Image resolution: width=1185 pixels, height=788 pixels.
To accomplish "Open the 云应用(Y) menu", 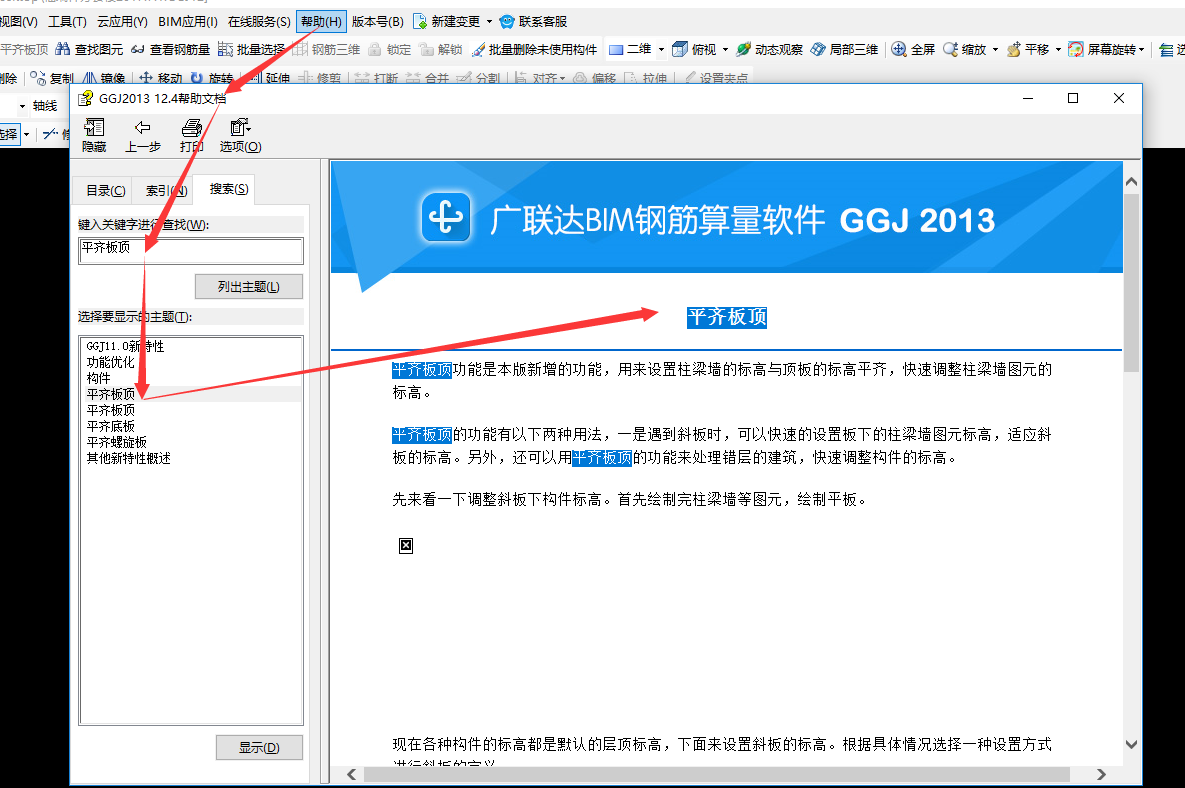I will (x=122, y=21).
